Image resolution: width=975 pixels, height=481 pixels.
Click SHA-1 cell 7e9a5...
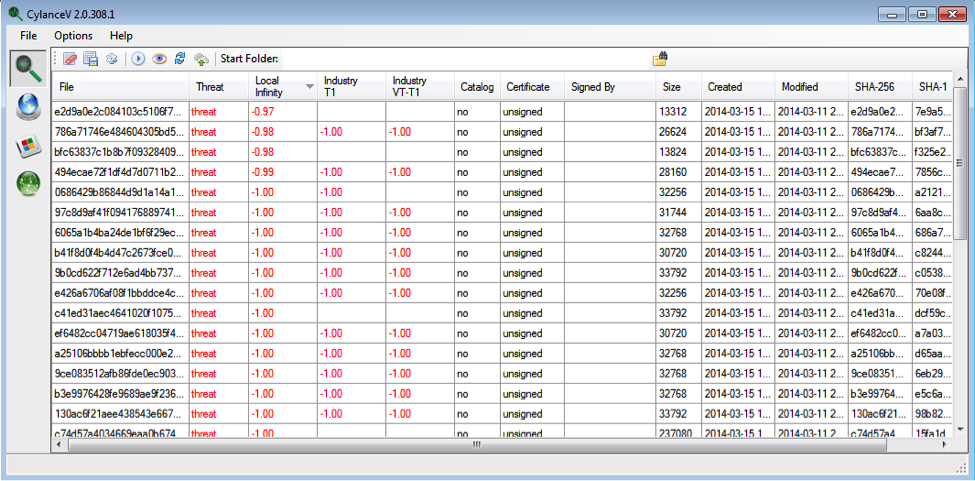click(x=931, y=112)
